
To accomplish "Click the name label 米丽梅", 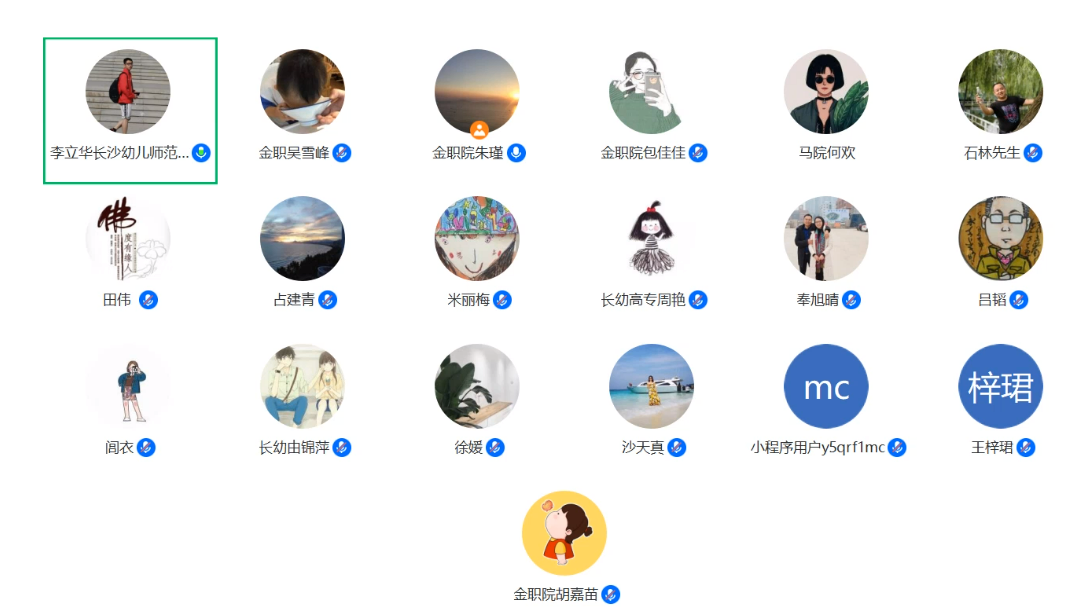I will point(468,300).
